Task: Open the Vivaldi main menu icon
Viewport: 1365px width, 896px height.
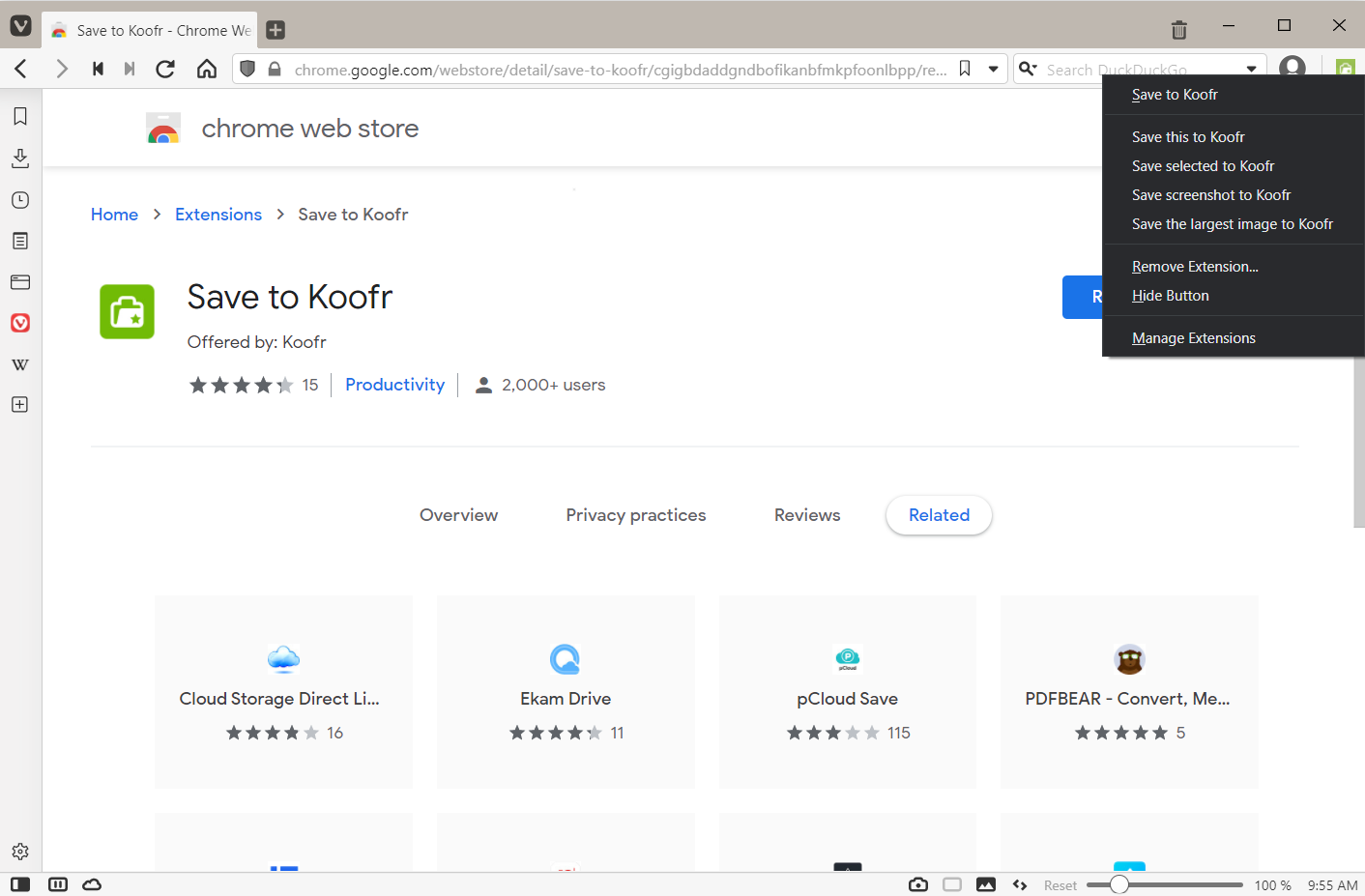Action: pos(20,26)
